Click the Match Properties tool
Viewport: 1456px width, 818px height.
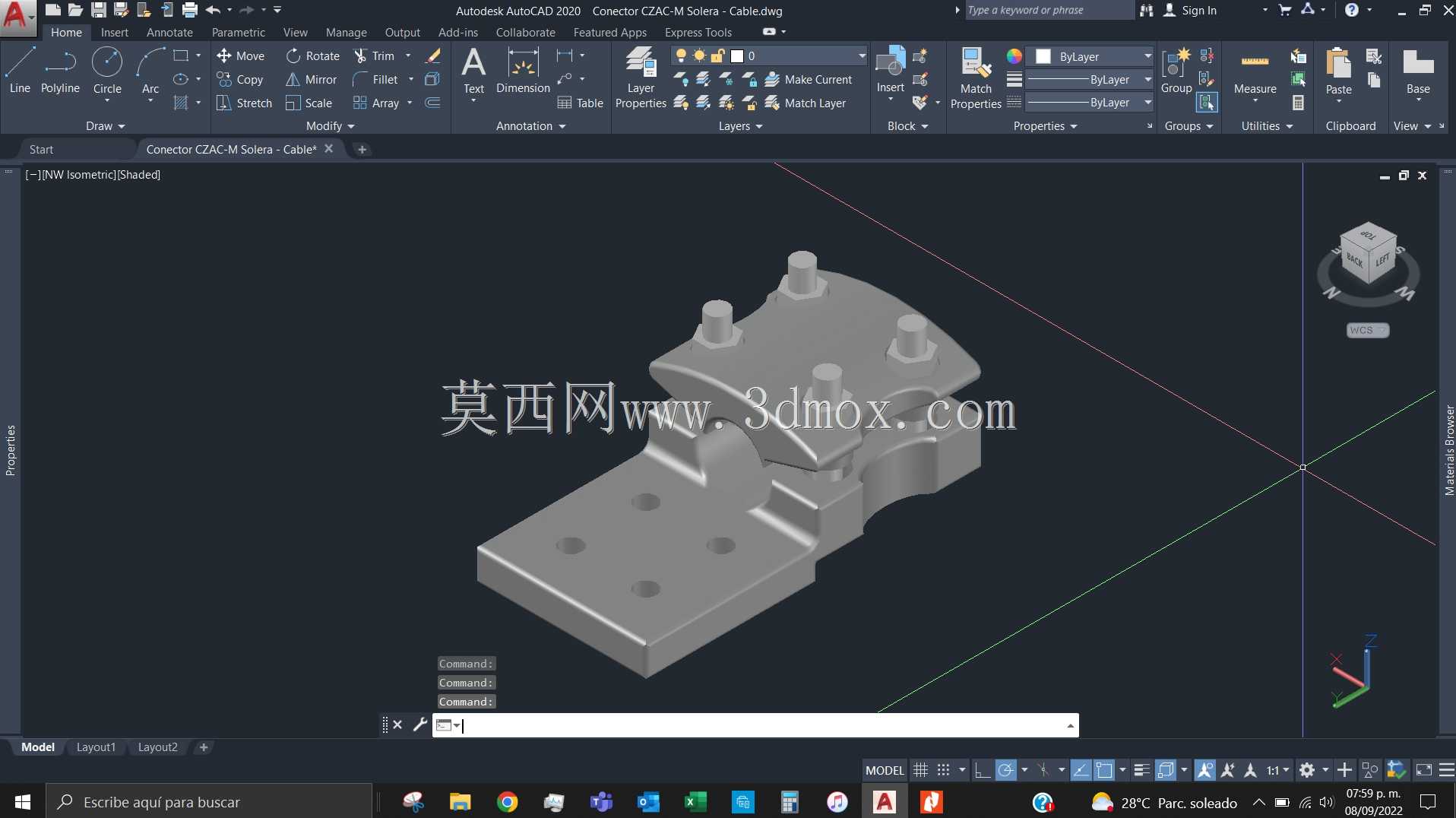point(976,78)
